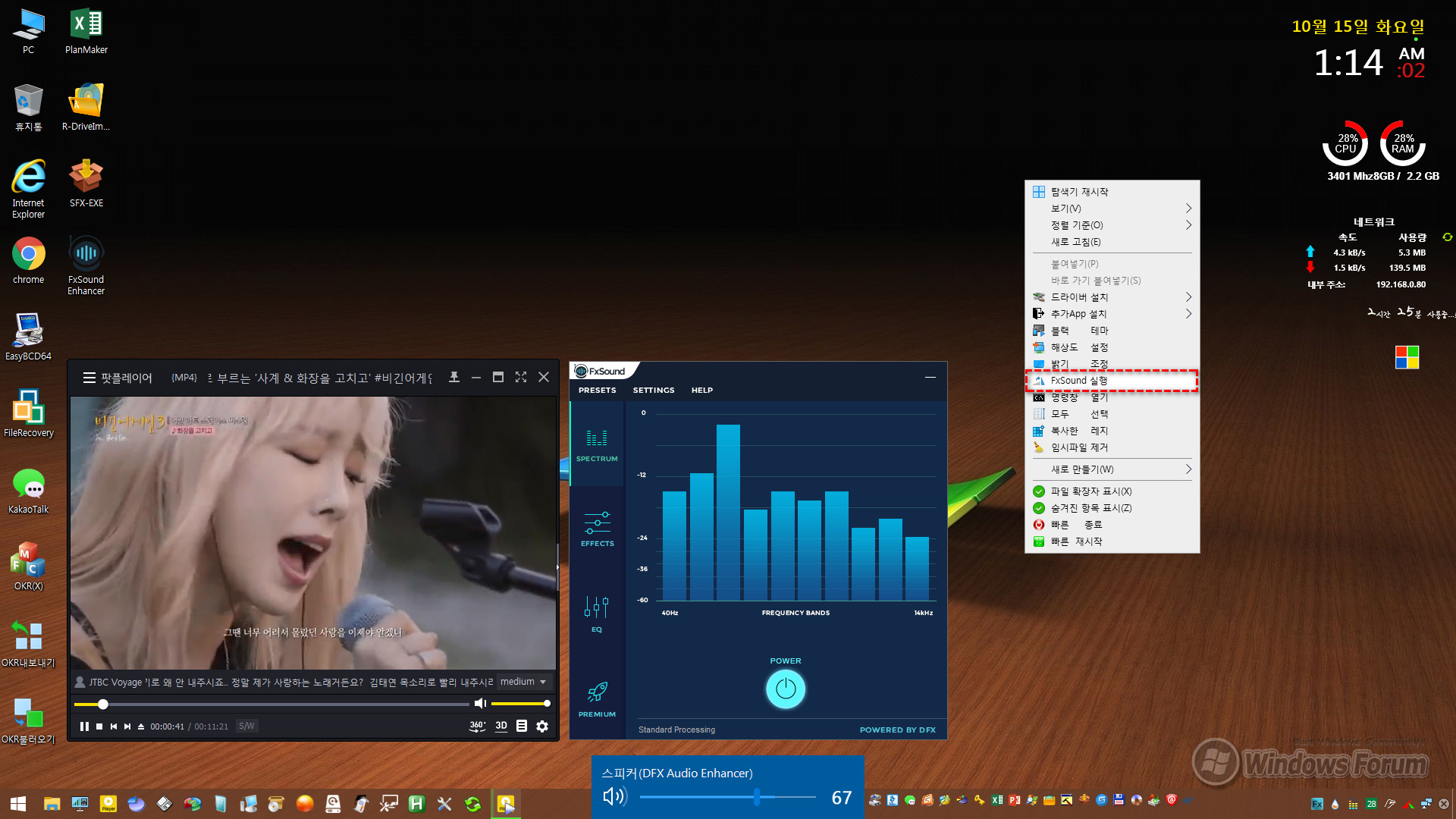1456x819 pixels.
Task: Open the EasyBCD64 desktop icon
Action: (28, 337)
